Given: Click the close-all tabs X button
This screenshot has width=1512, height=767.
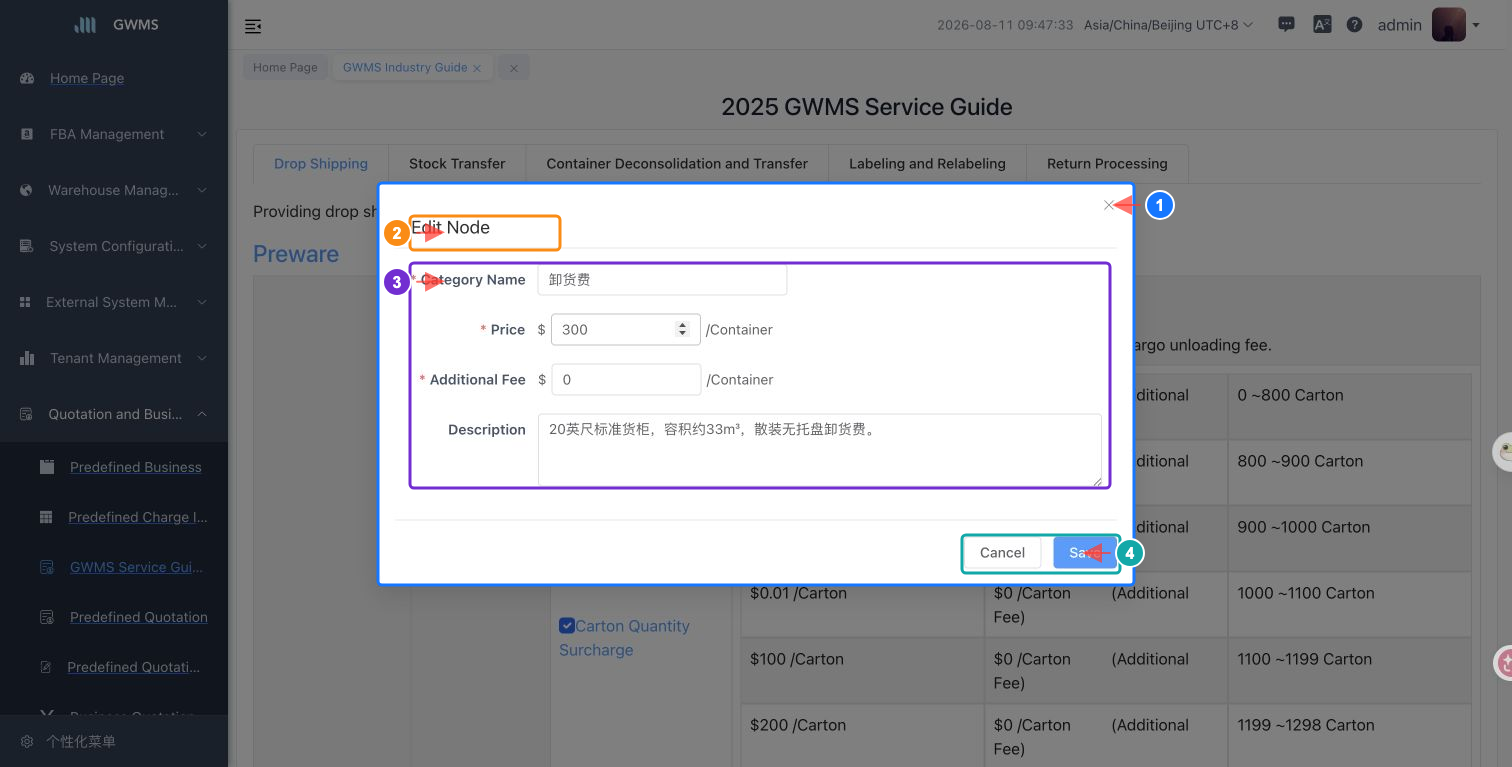Looking at the screenshot, I should point(514,68).
